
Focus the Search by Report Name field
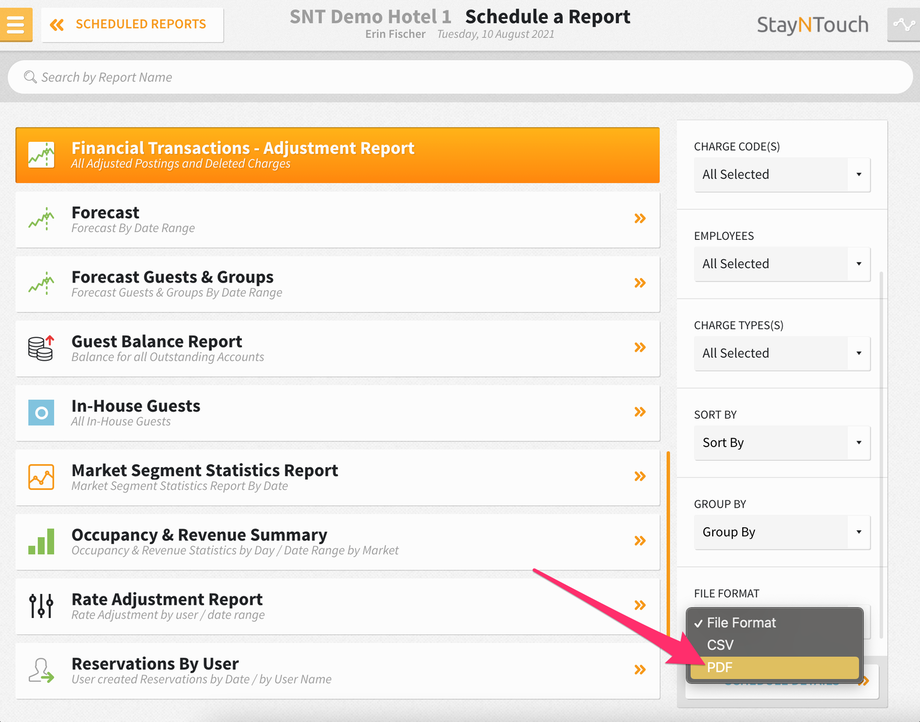tap(460, 77)
